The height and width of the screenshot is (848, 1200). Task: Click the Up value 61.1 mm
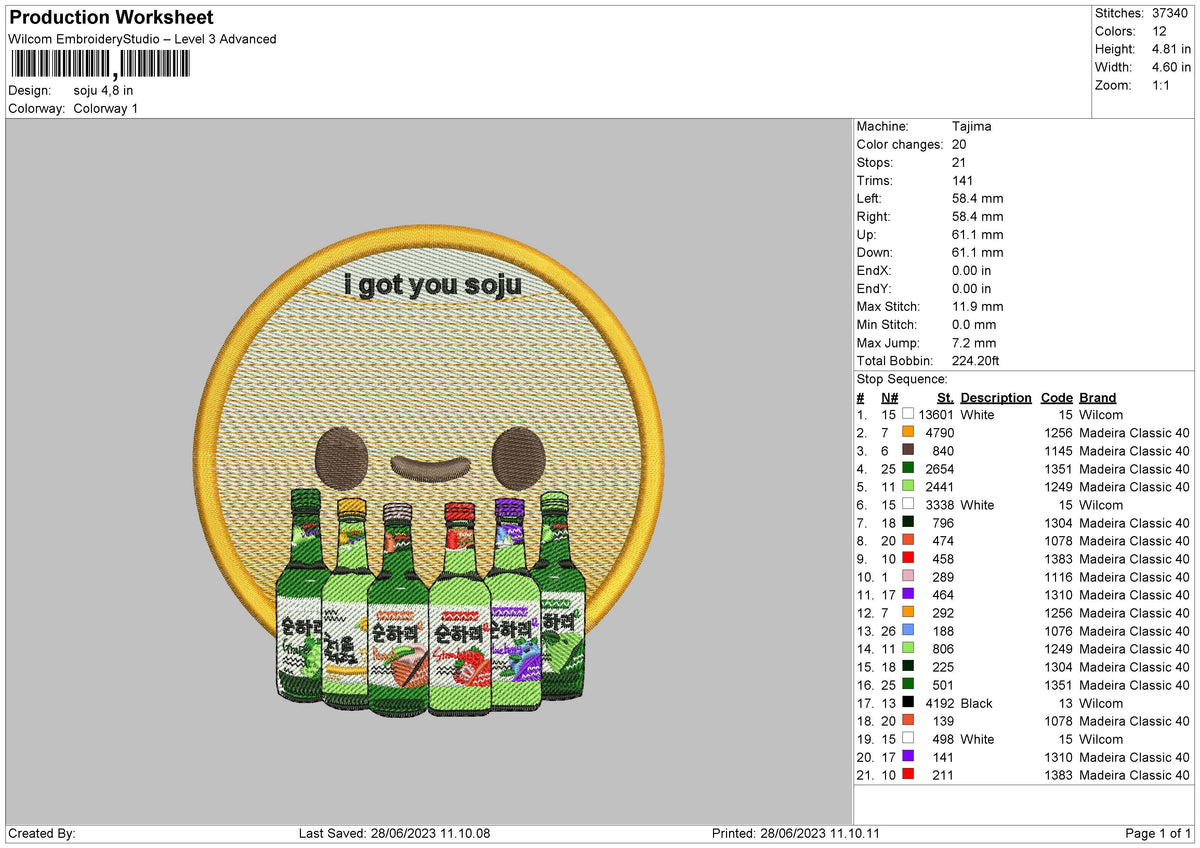[x=978, y=234]
